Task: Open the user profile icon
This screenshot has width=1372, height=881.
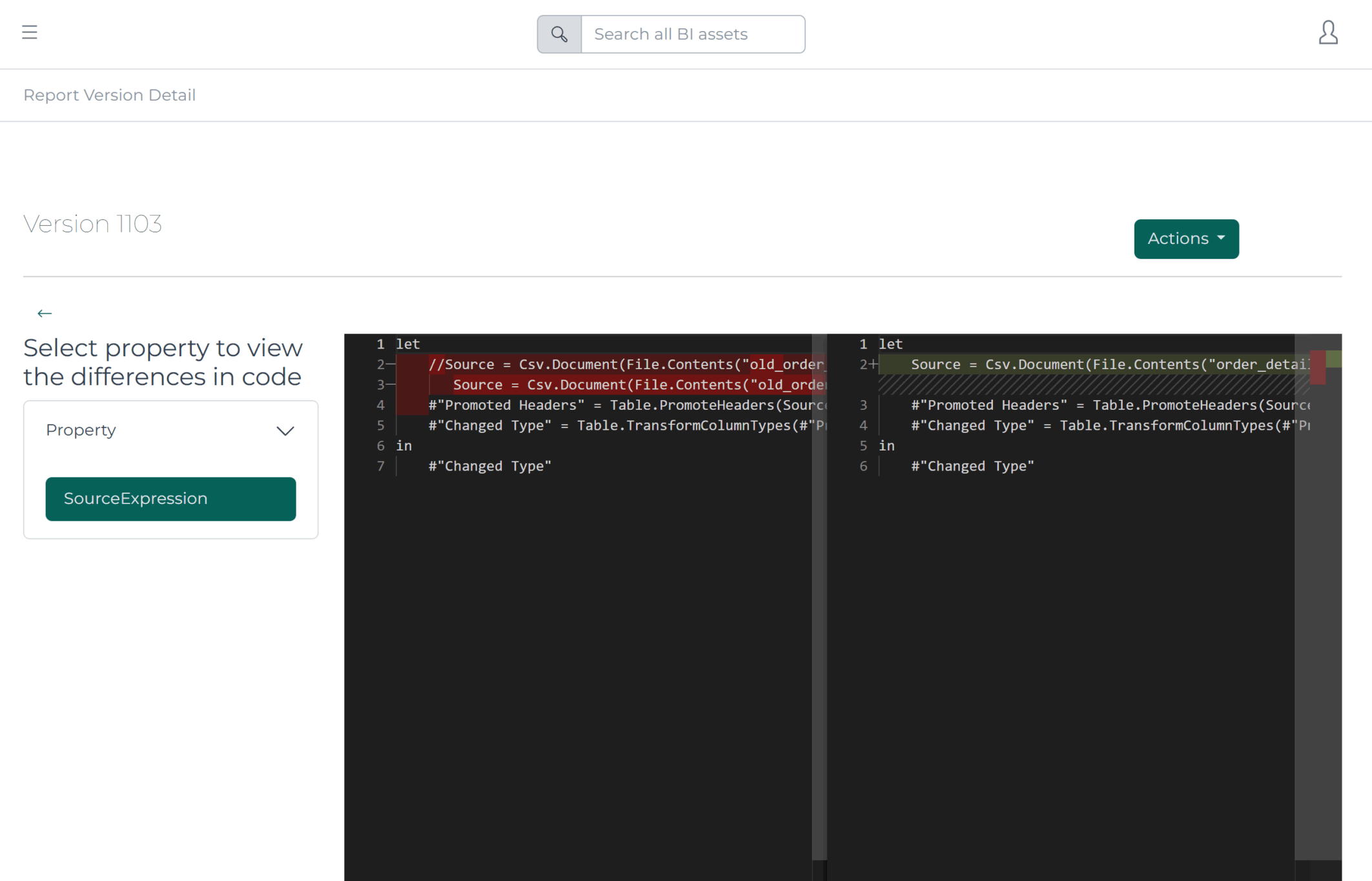Action: (x=1327, y=32)
